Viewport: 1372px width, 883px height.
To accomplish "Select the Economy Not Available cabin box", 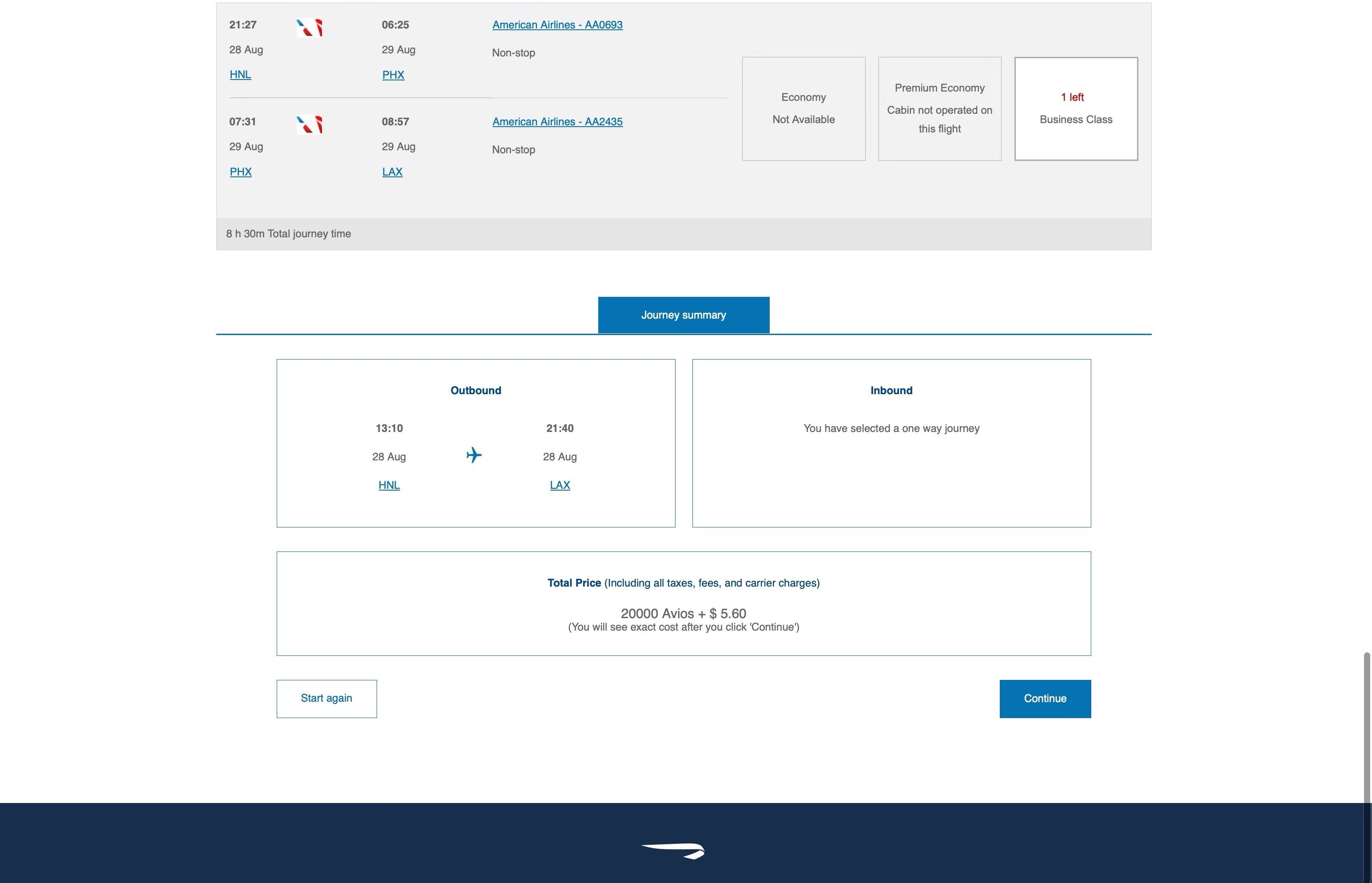I will point(803,108).
